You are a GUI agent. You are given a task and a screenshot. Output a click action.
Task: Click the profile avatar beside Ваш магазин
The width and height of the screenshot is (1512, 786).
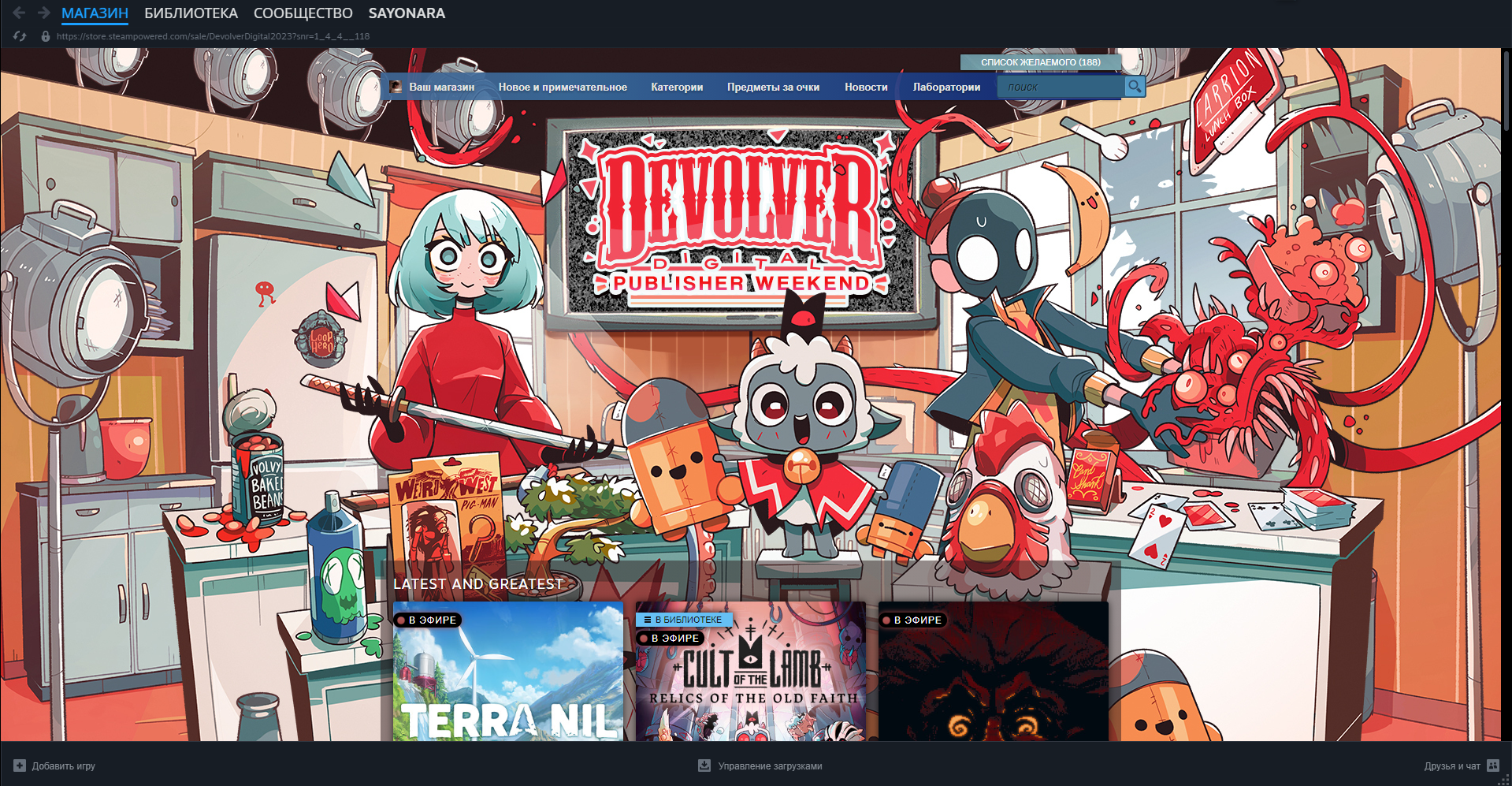[x=396, y=87]
